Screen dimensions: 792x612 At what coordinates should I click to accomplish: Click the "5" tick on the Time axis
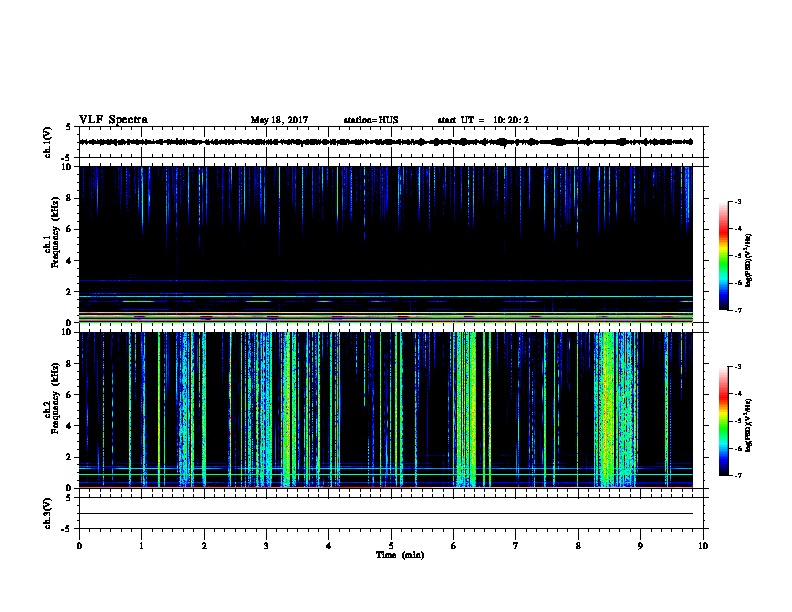click(x=391, y=546)
